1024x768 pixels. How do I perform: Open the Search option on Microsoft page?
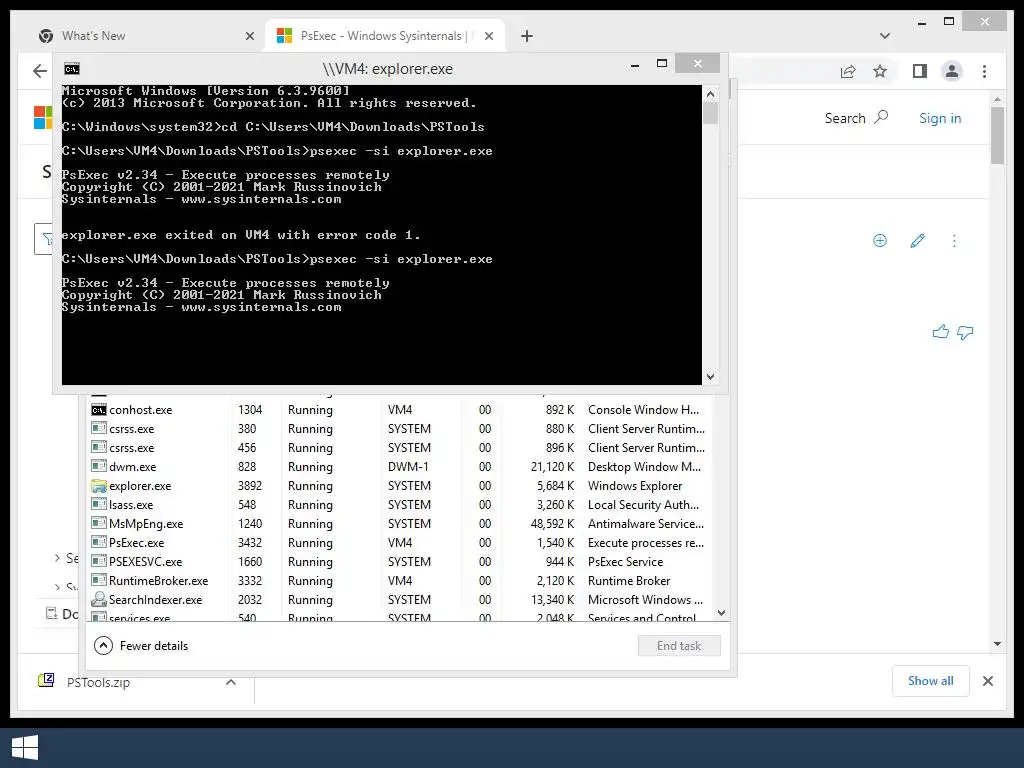(x=856, y=118)
